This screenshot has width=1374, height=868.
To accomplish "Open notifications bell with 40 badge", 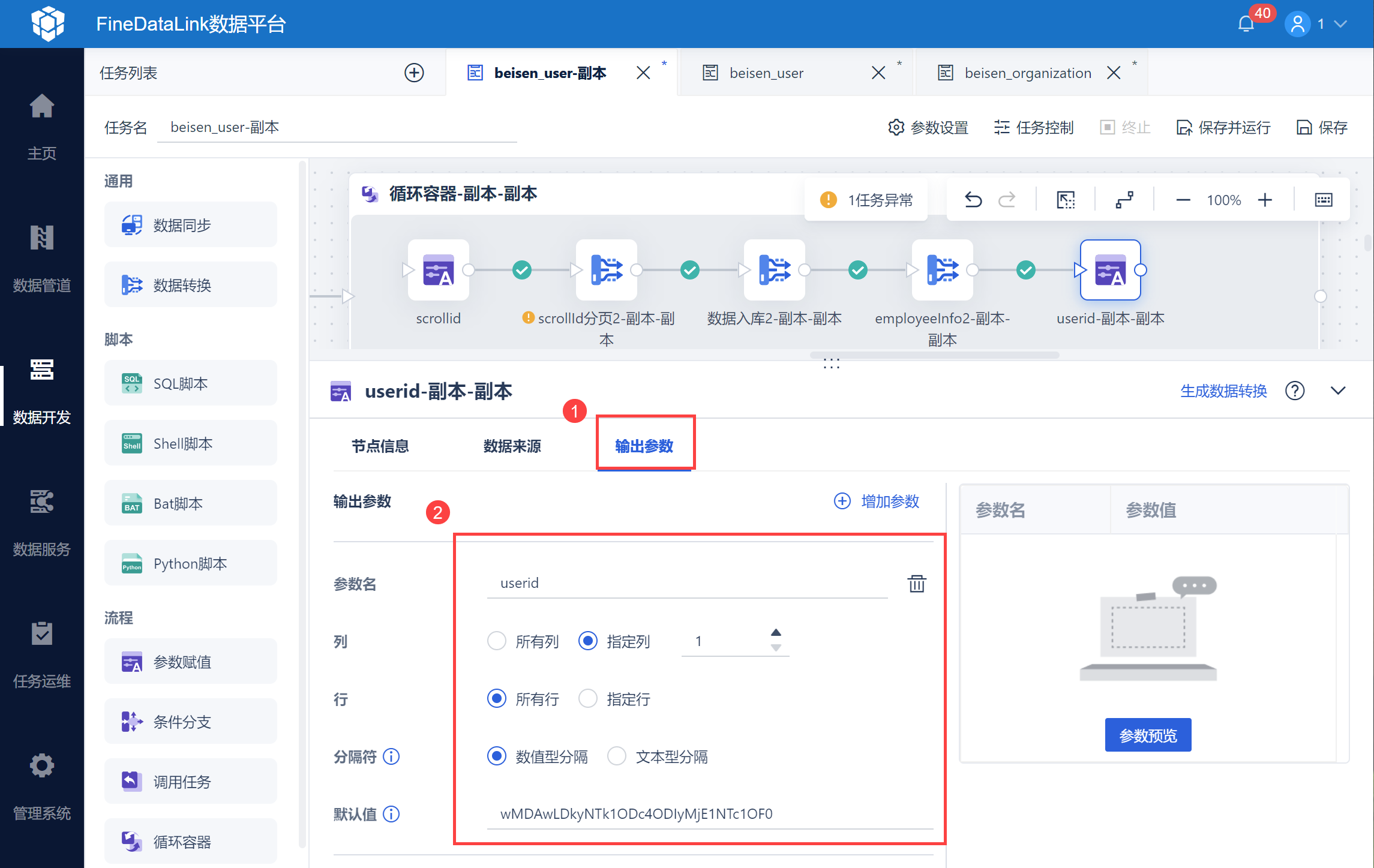I will pos(1246,24).
